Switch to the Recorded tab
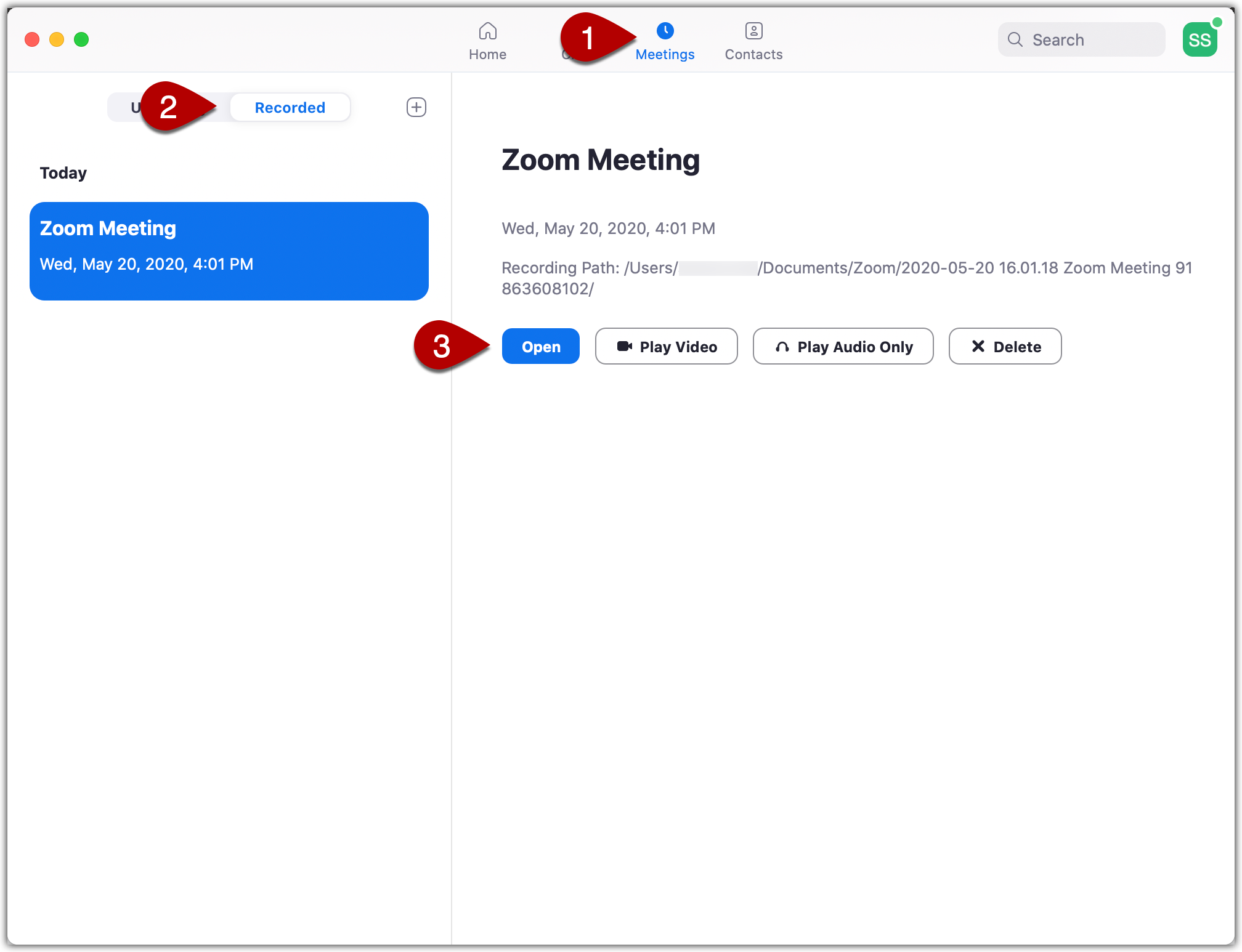The height and width of the screenshot is (952, 1242). (x=290, y=107)
